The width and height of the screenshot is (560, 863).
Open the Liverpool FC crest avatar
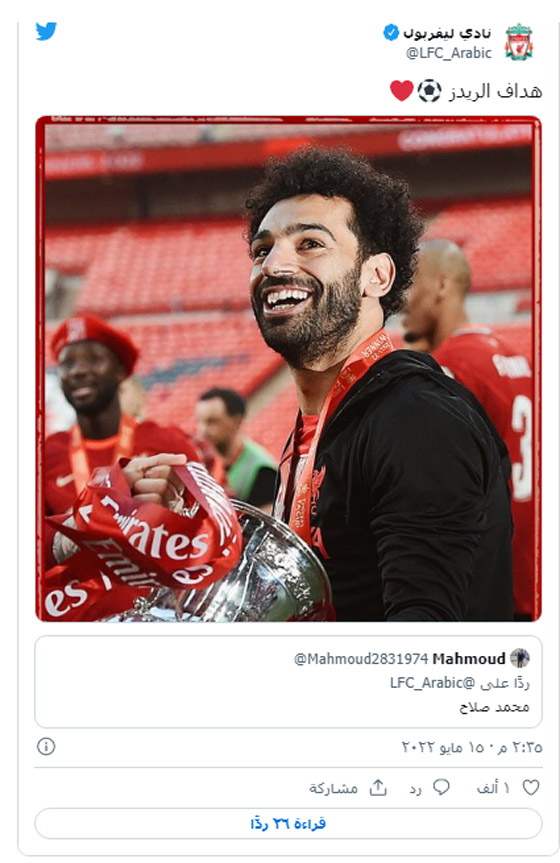pyautogui.click(x=519, y=42)
